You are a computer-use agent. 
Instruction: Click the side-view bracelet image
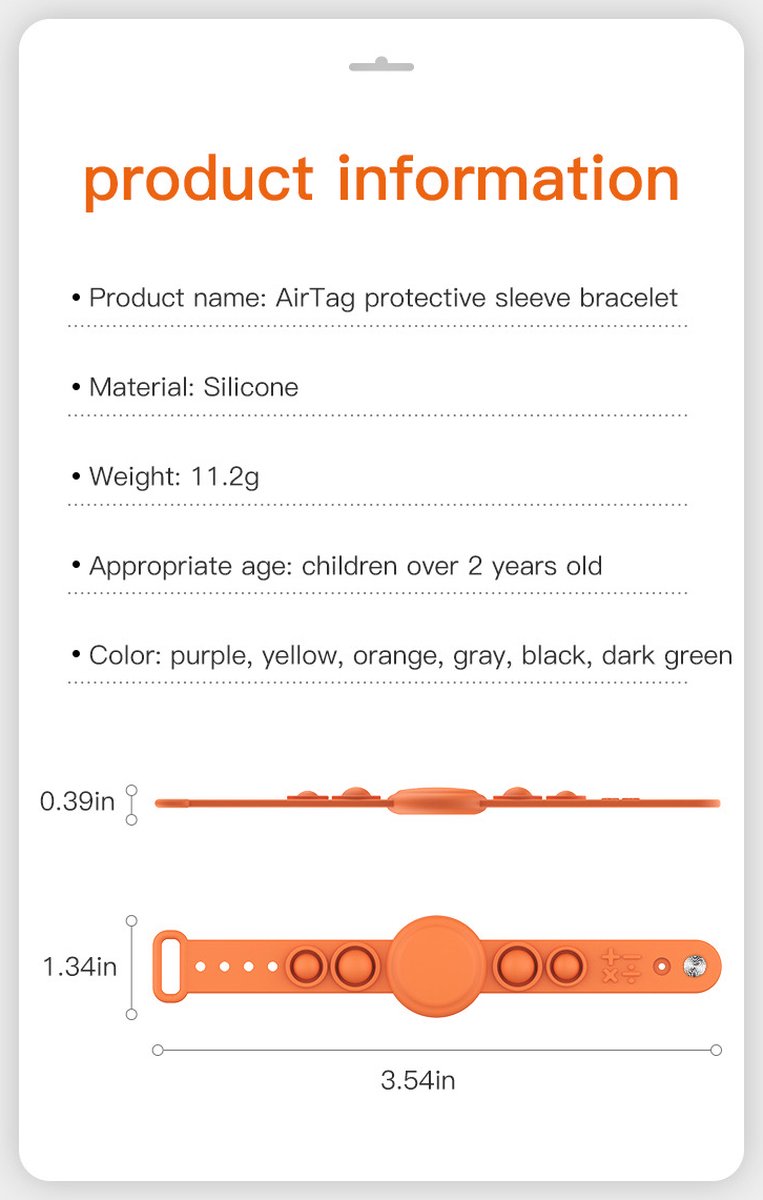click(437, 801)
